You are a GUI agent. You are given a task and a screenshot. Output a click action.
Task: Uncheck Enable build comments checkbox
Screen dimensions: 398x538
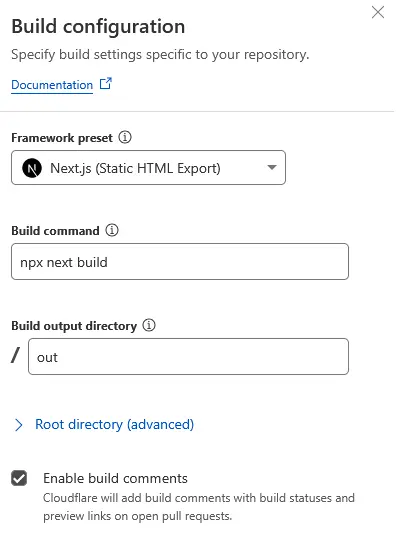pyautogui.click(x=19, y=478)
